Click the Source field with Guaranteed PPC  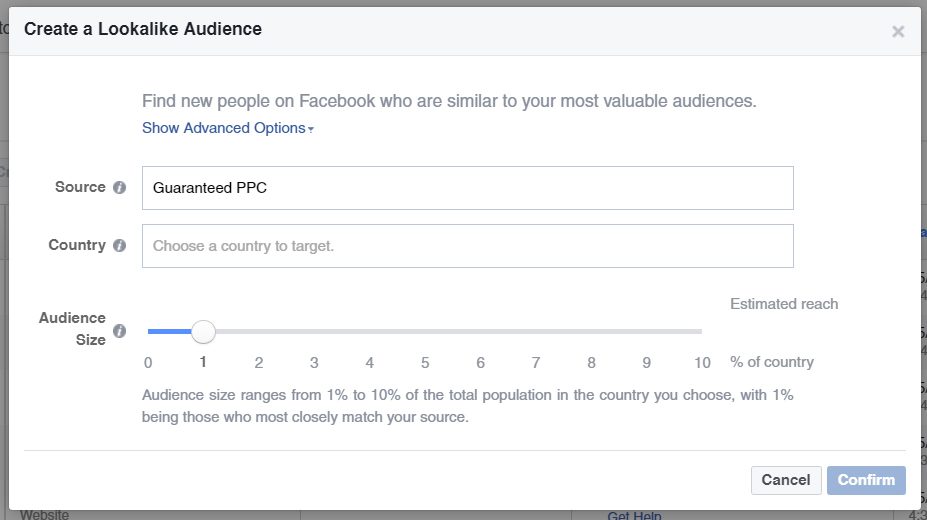click(468, 188)
